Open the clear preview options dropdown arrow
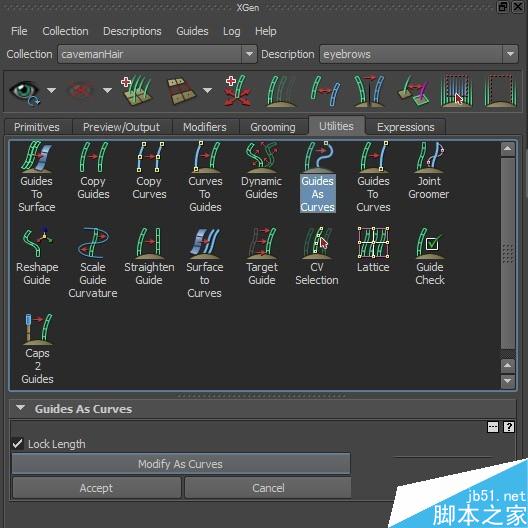Screen dimensions: 528x528 [107, 90]
